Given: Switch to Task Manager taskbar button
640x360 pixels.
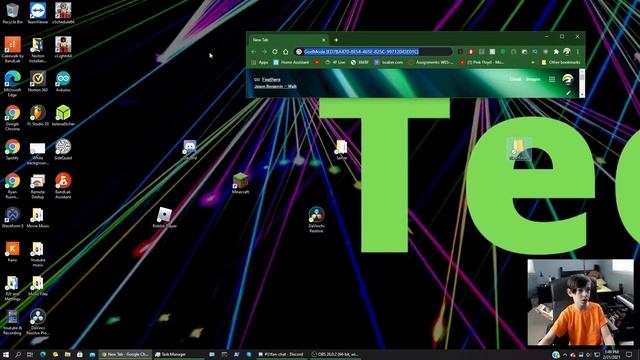Looking at the screenshot, I should pos(178,354).
